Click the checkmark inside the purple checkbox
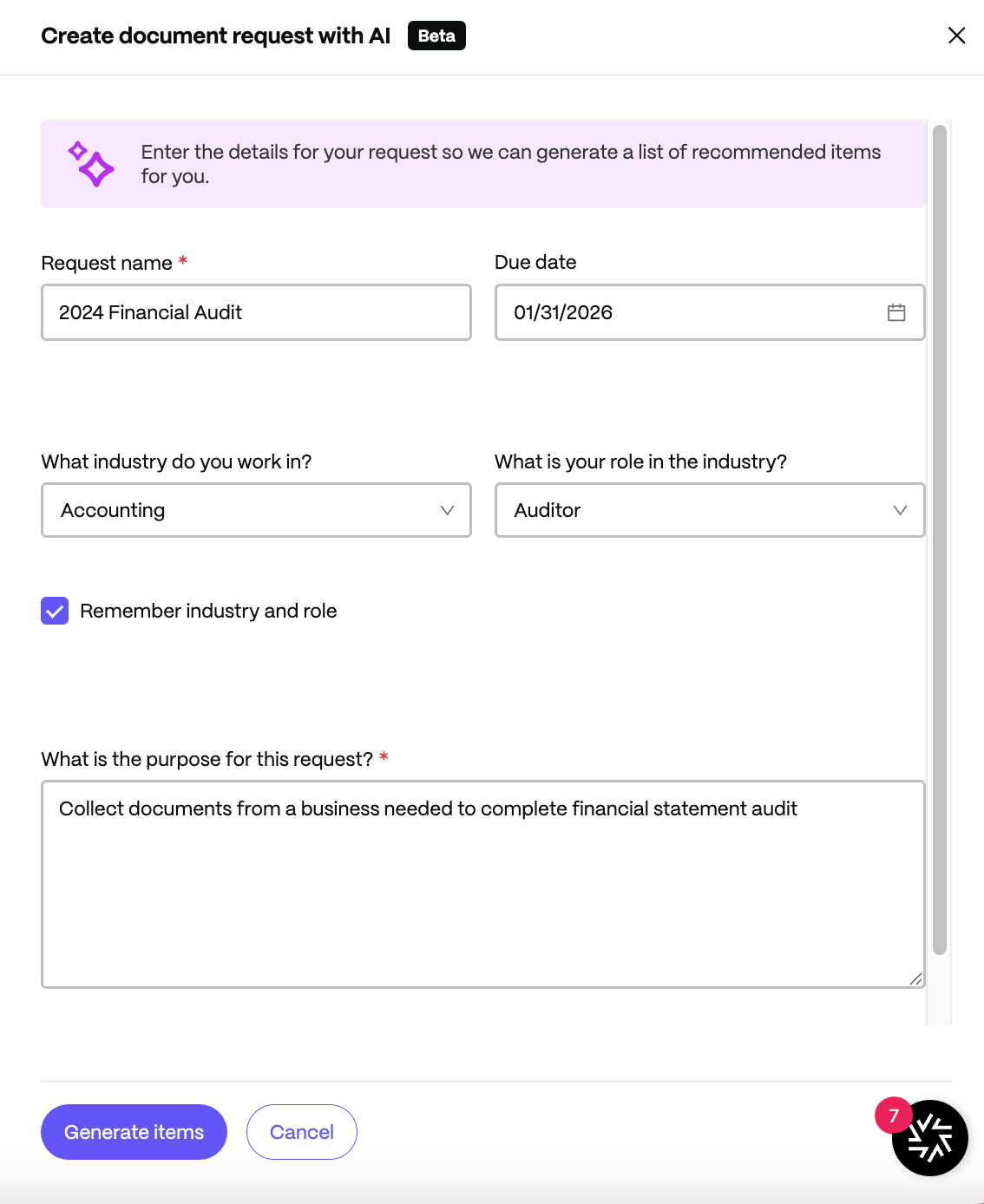Image resolution: width=984 pixels, height=1204 pixels. click(x=55, y=611)
